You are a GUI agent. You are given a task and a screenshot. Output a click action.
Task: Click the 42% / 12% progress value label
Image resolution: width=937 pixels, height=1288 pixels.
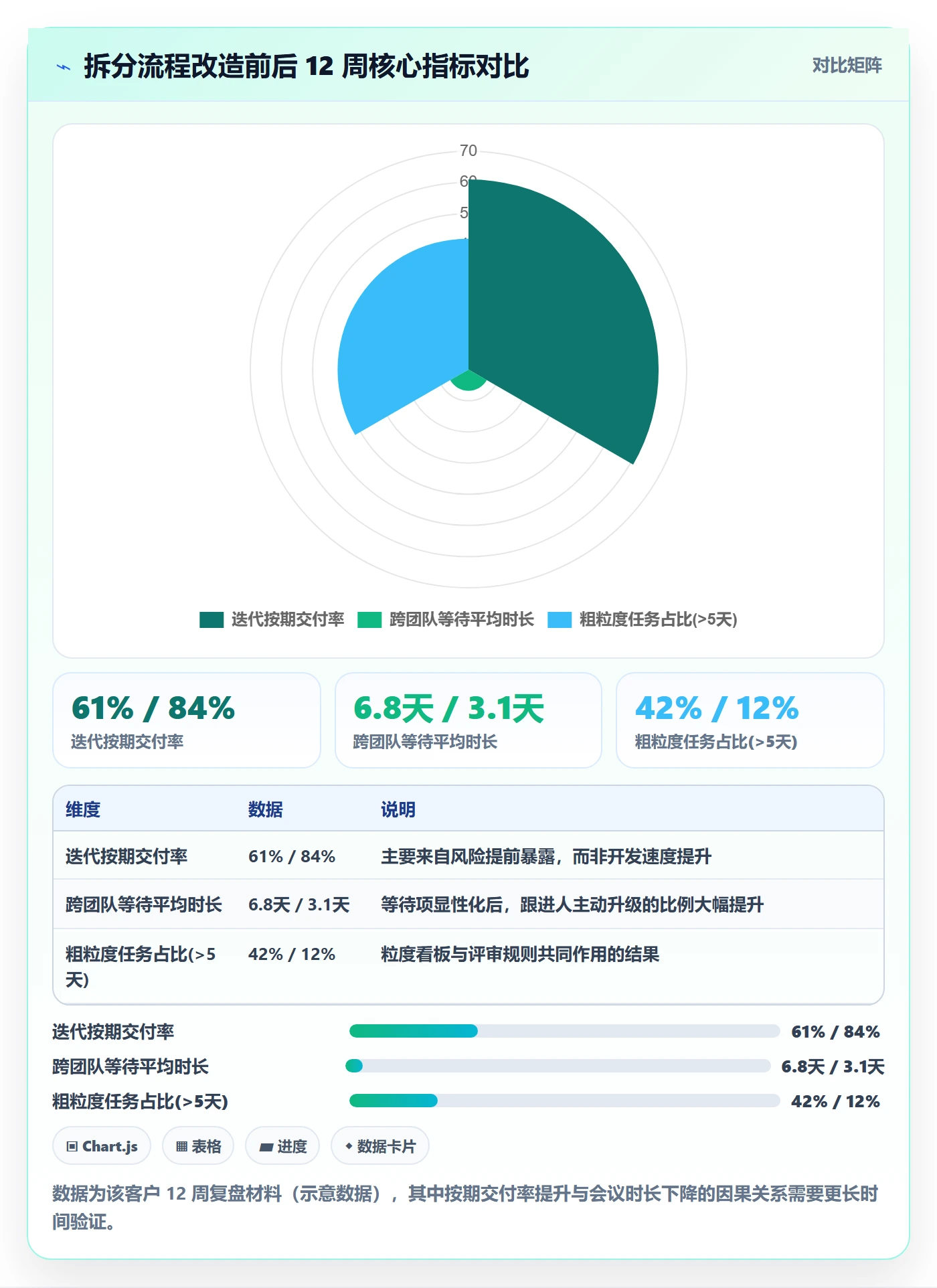[x=835, y=1101]
